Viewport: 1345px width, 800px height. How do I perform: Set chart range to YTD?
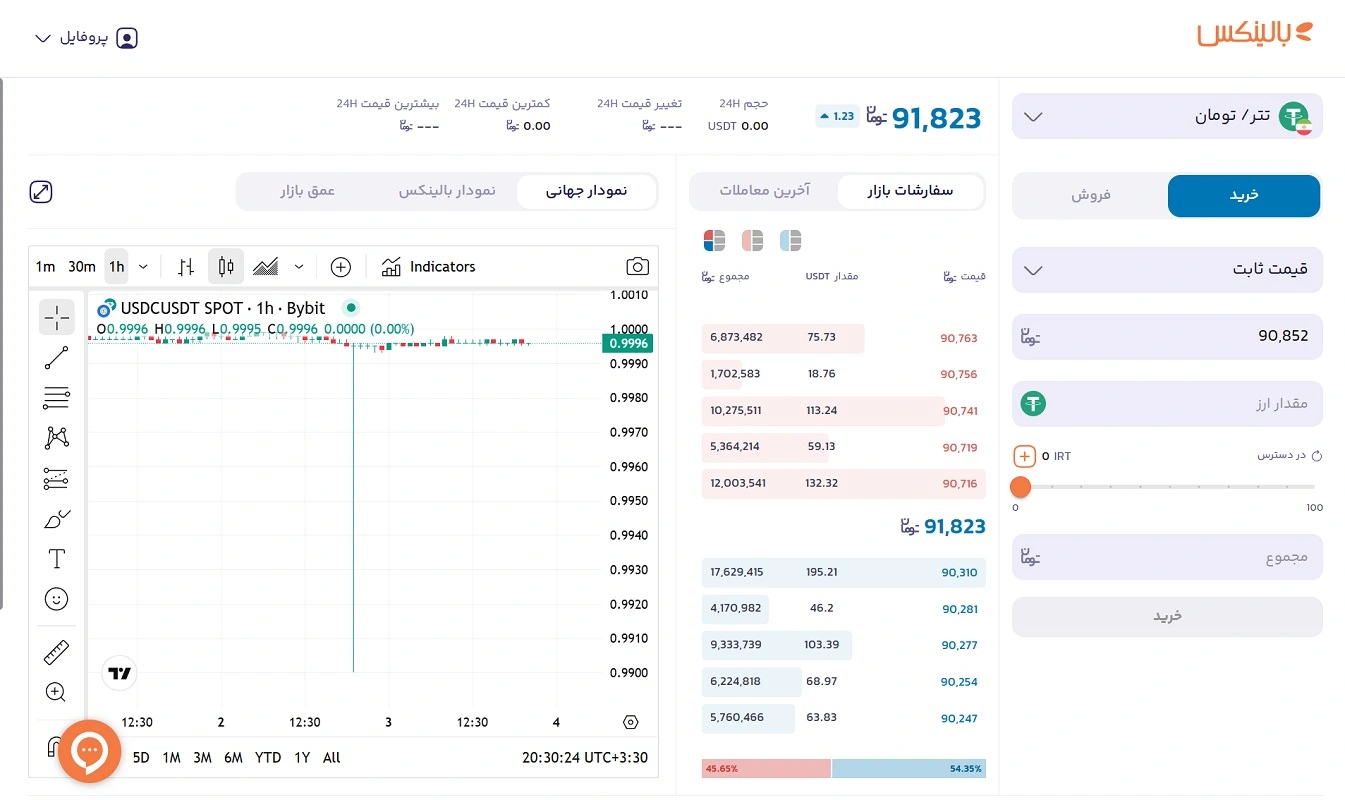point(268,758)
